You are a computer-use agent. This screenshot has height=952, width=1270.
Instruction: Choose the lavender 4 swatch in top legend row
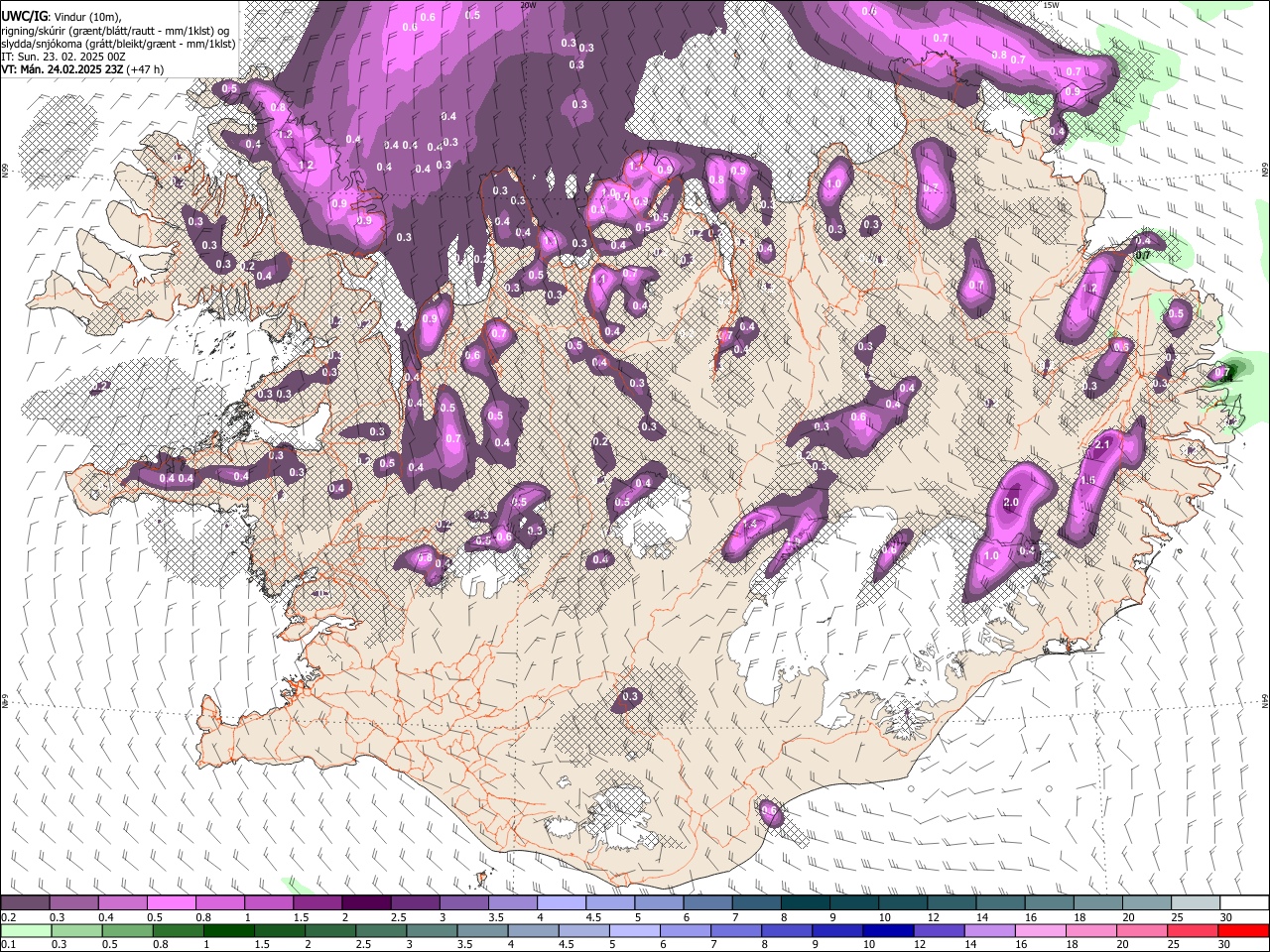click(561, 903)
